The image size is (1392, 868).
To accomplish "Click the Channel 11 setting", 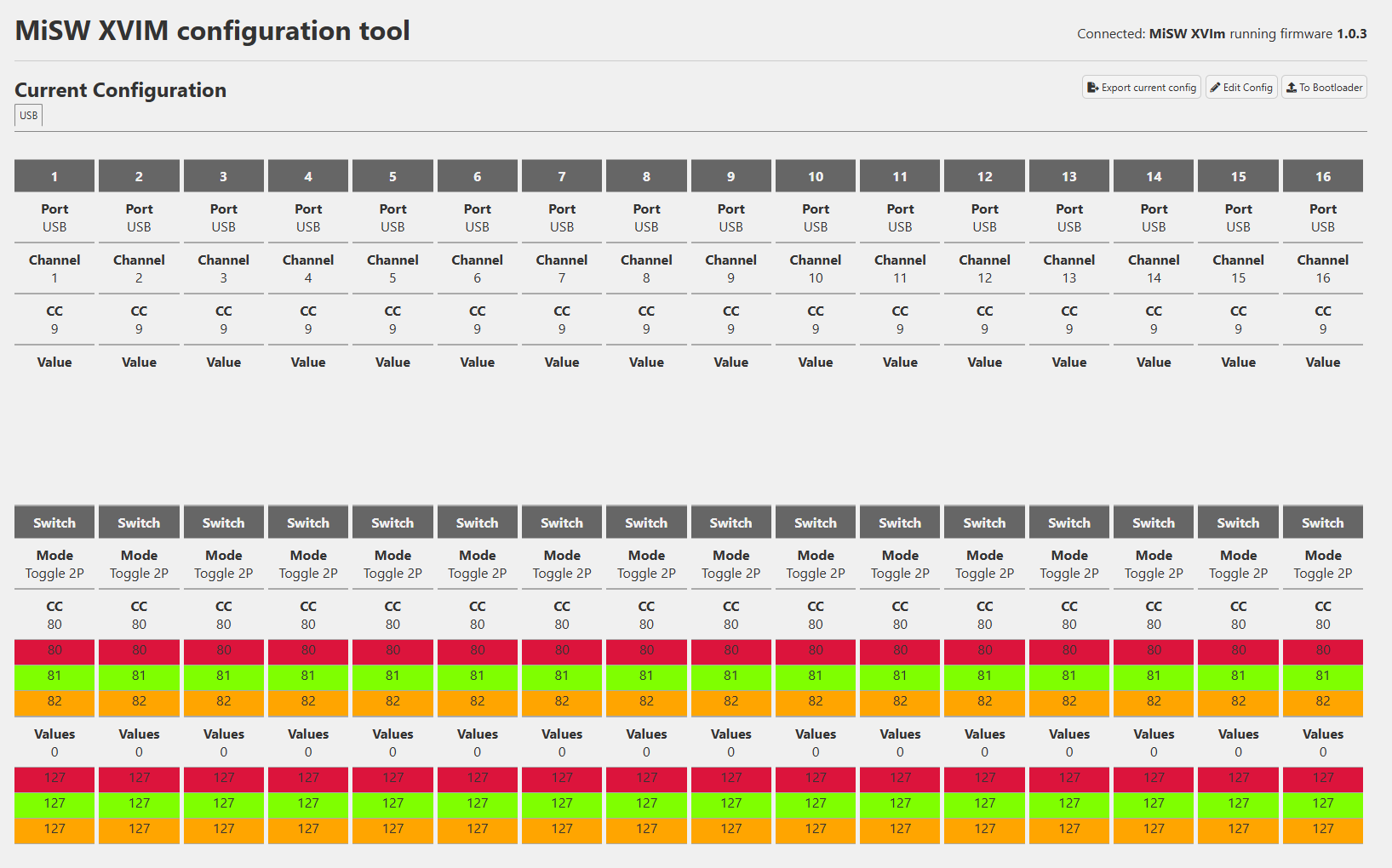I will click(900, 269).
